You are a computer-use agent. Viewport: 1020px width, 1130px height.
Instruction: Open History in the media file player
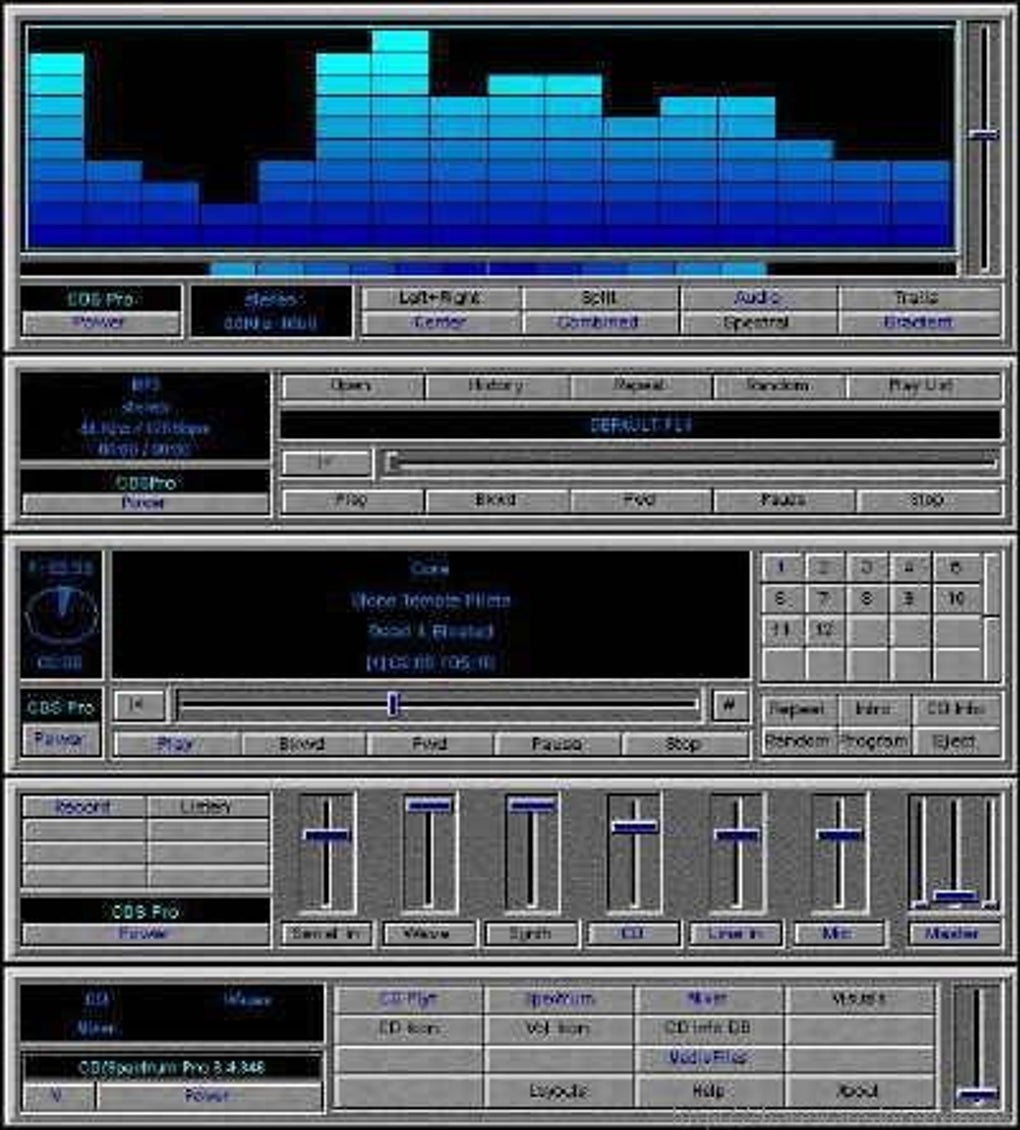point(497,386)
